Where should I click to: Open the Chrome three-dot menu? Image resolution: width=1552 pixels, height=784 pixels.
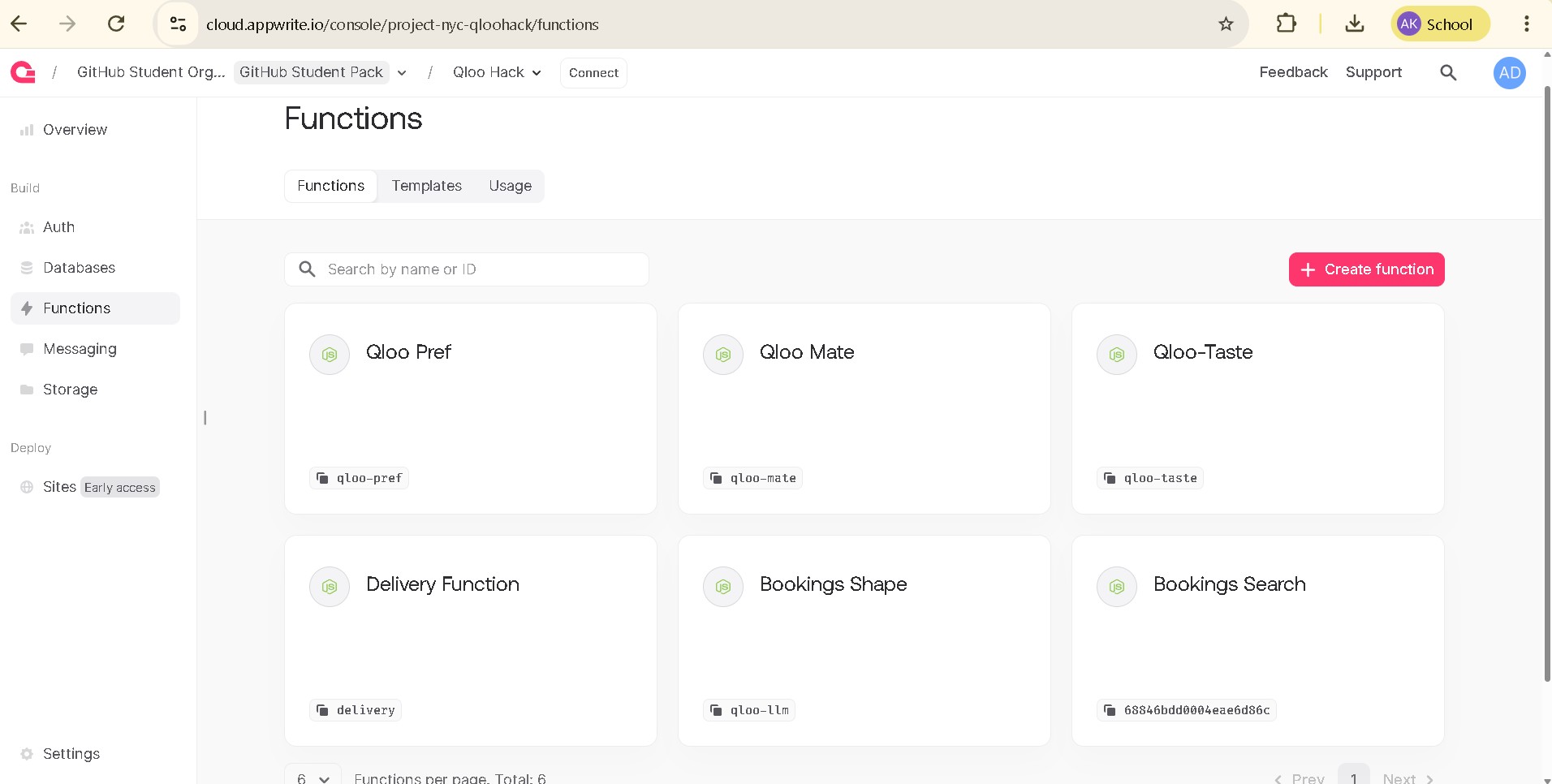1527,24
